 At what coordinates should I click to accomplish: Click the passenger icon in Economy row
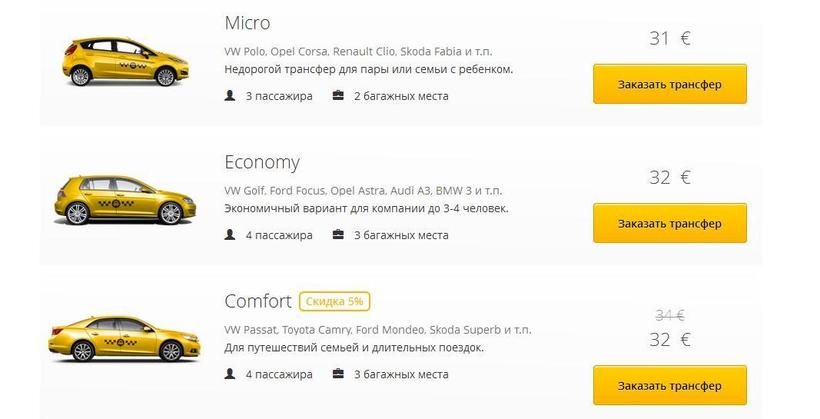(x=231, y=235)
